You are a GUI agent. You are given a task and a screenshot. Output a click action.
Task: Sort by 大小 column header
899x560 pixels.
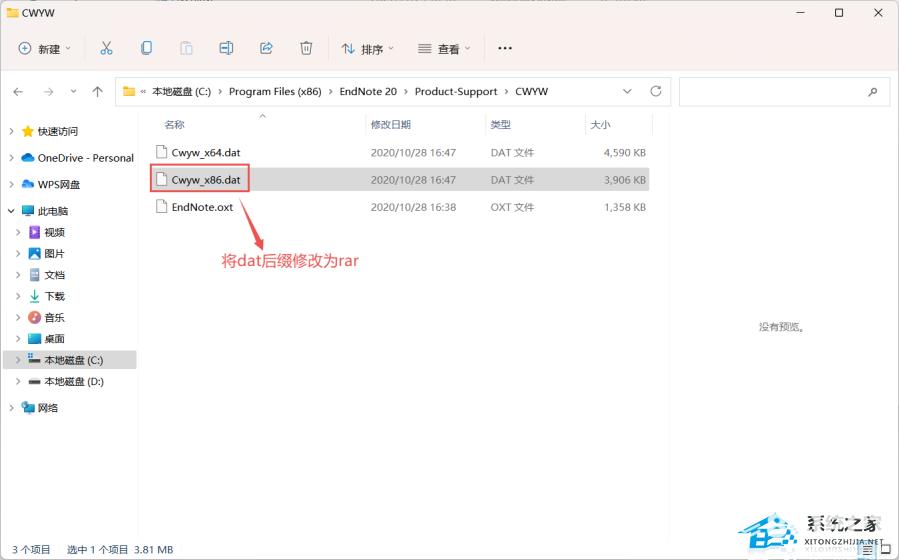600,124
